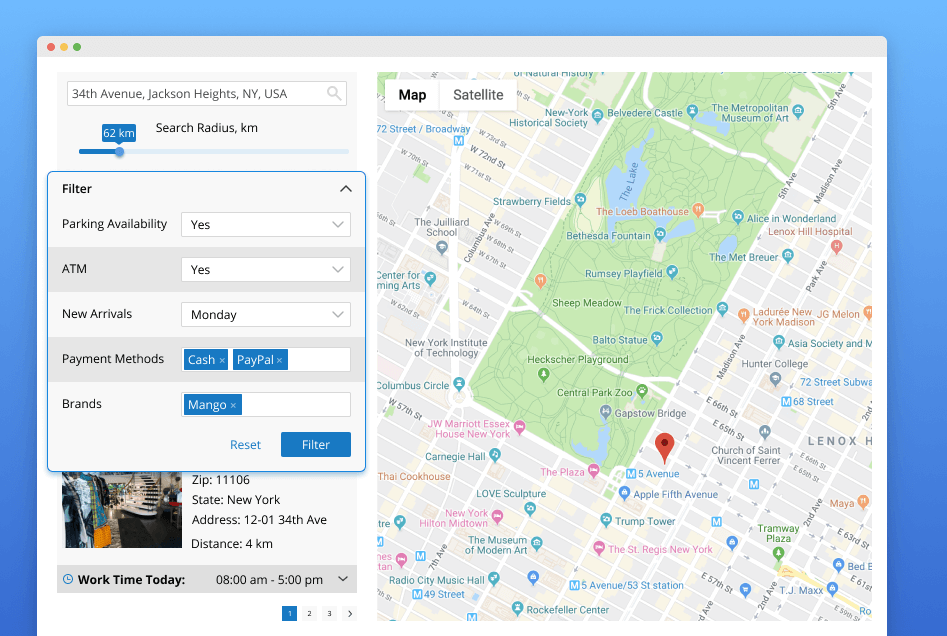Switch map to Satellite view

pyautogui.click(x=478, y=95)
